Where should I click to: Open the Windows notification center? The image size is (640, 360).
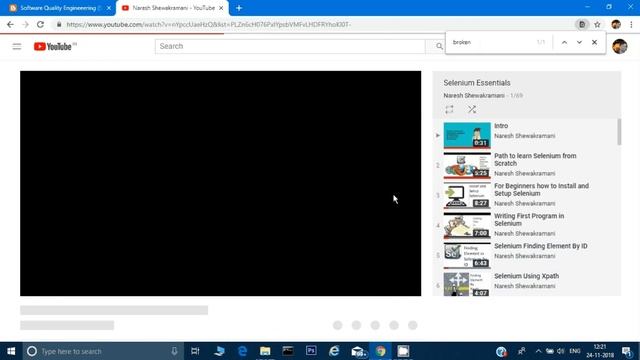tap(627, 351)
